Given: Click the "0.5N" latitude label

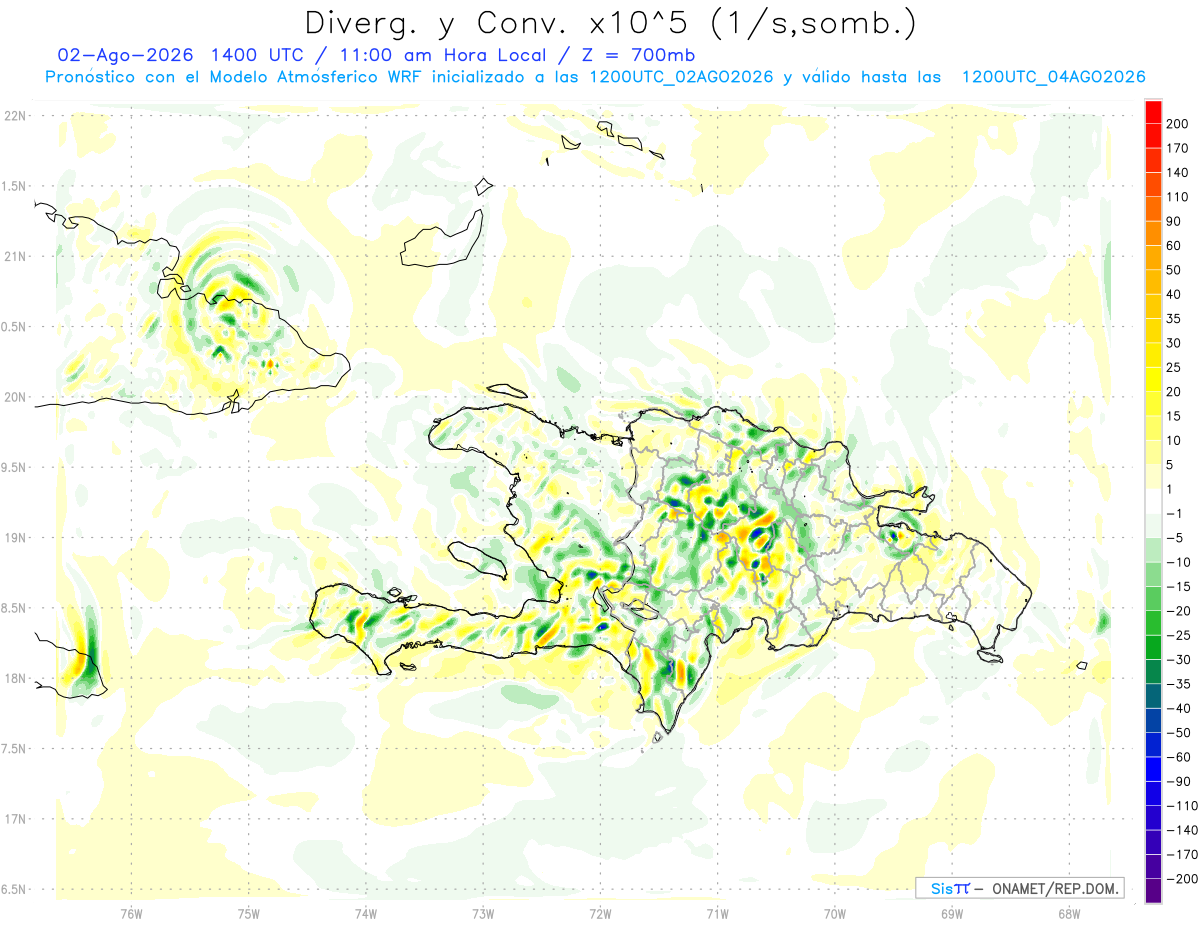Looking at the screenshot, I should [x=14, y=327].
